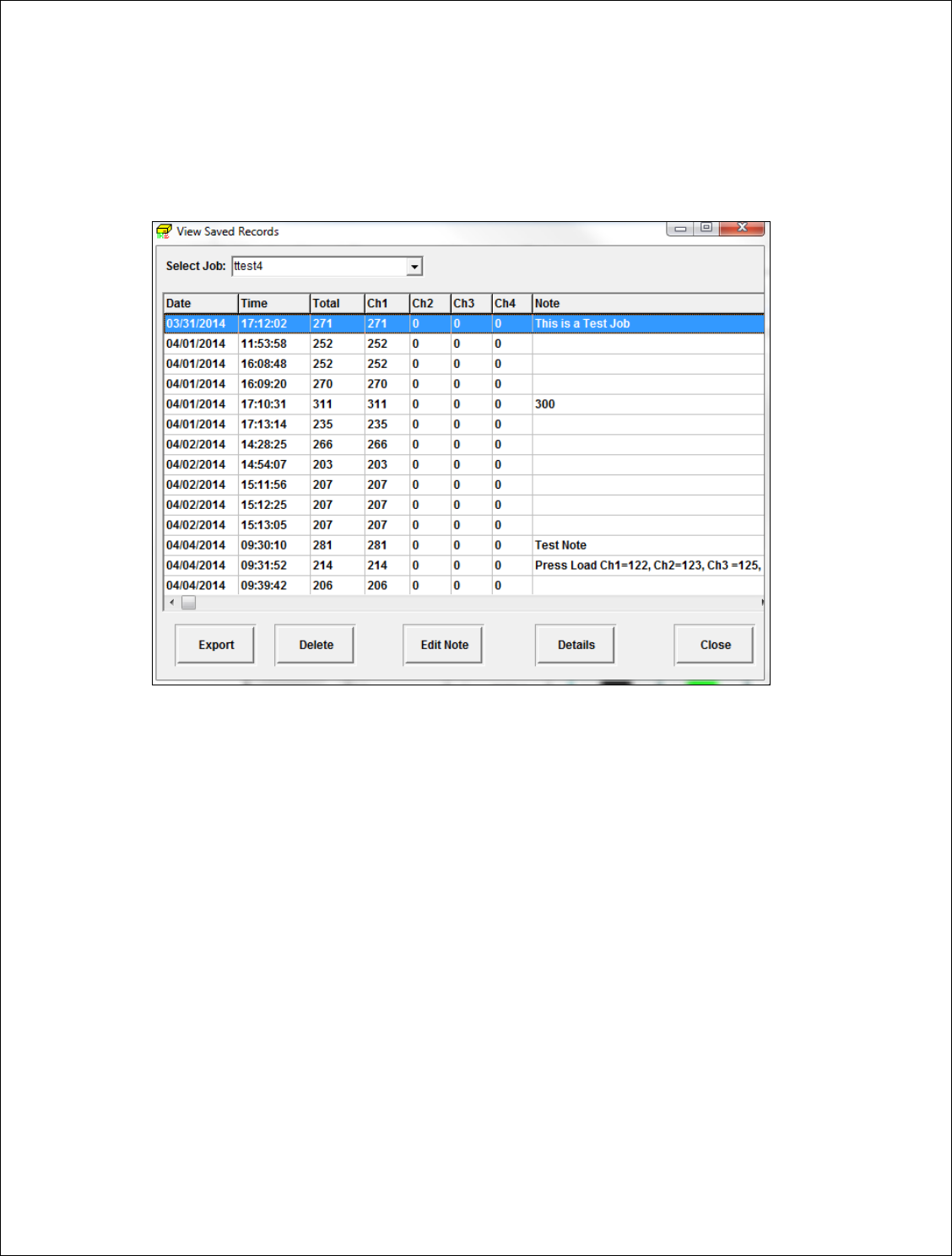952x1256 pixels.
Task: Click the Total value 281
Action: point(322,545)
